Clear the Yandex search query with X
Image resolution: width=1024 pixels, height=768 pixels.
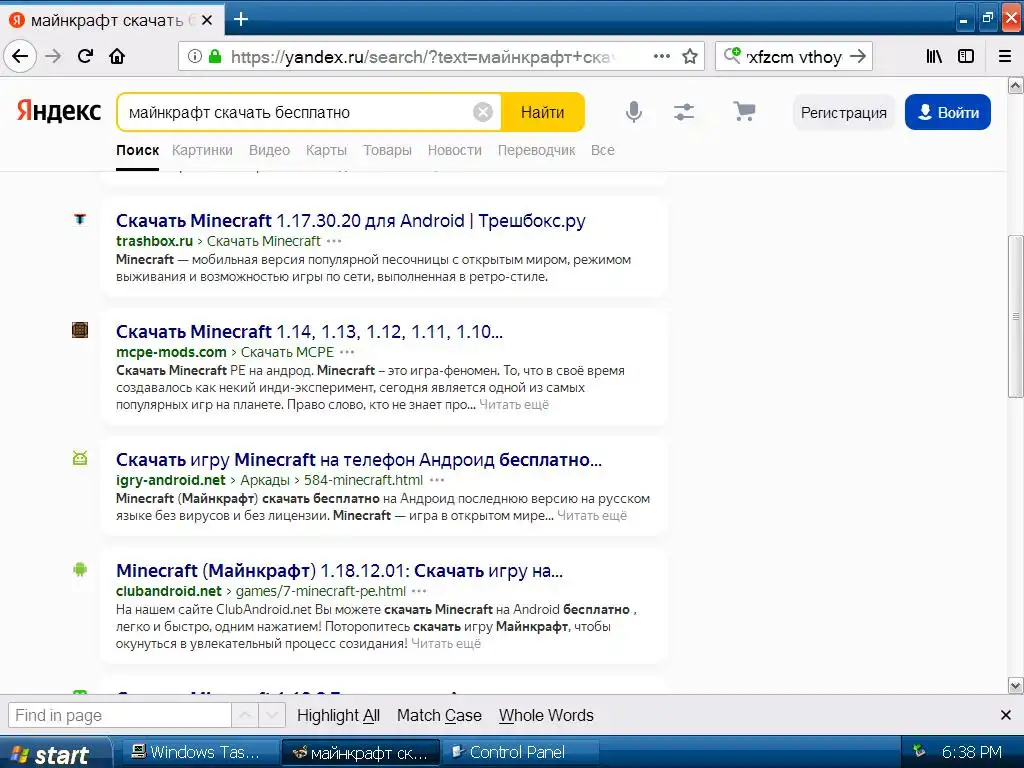483,112
